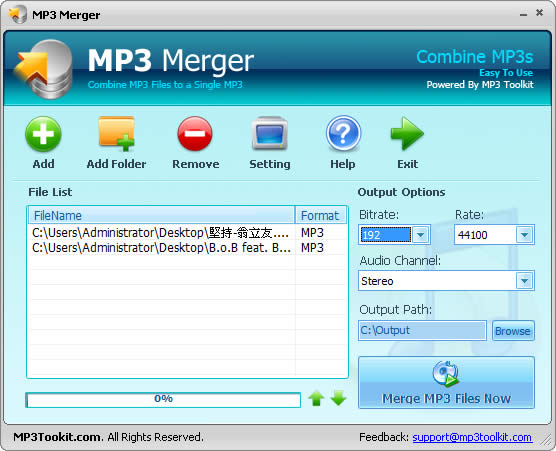Image resolution: width=556 pixels, height=451 pixels.
Task: Sort by the Format column header
Action: [320, 216]
